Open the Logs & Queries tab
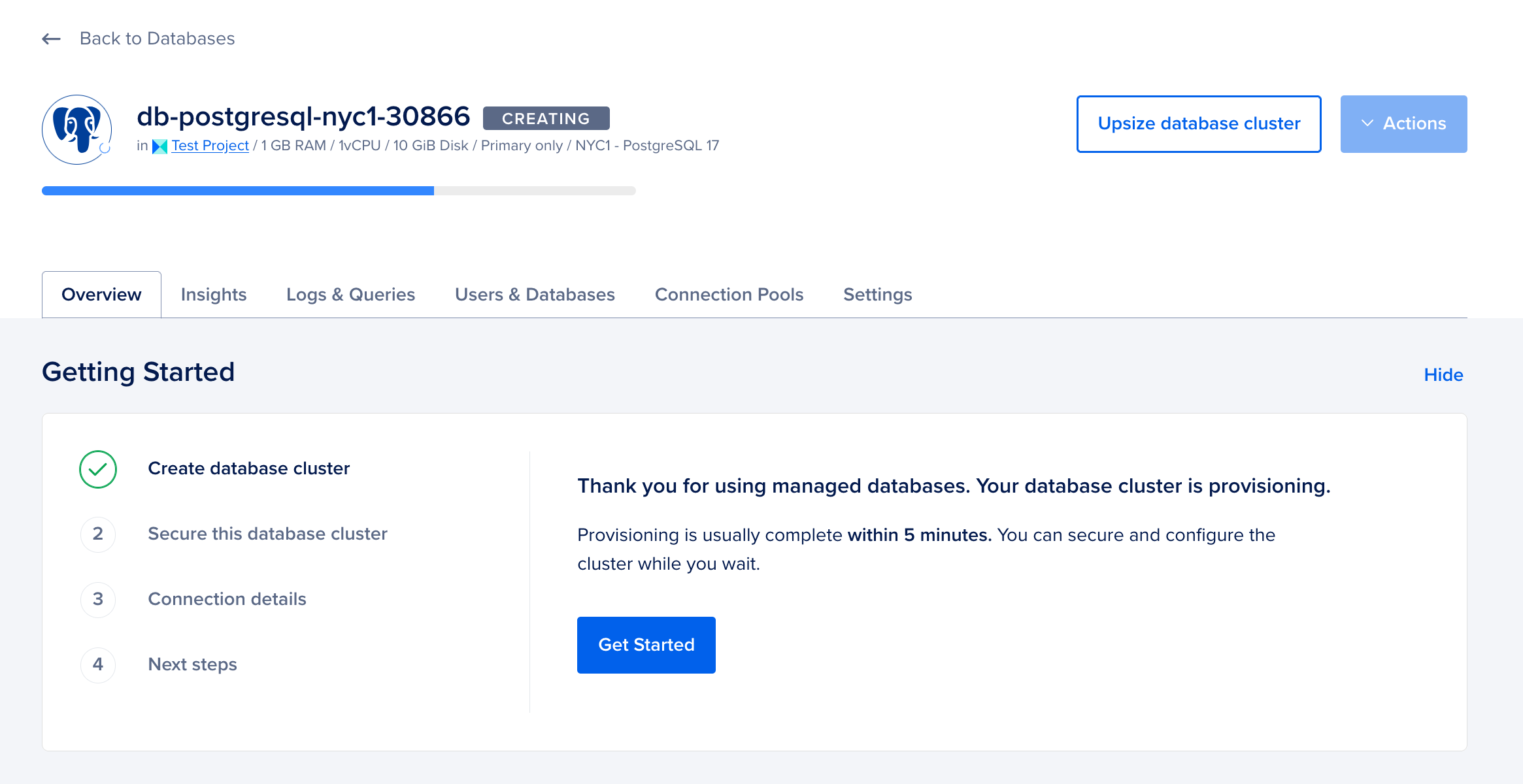 (350, 295)
